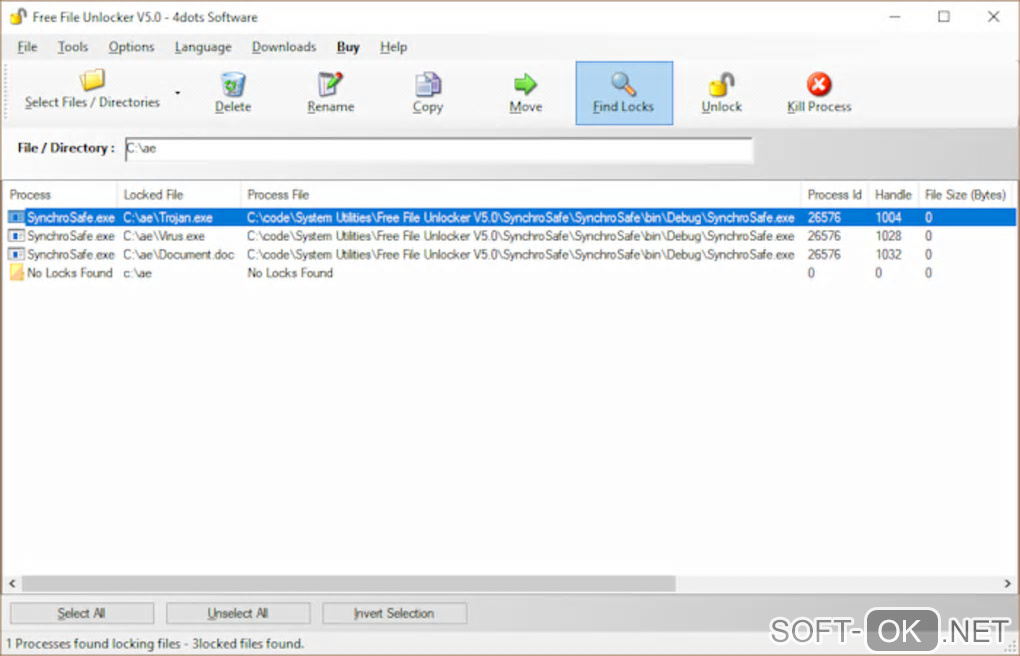Click the Rename toolbar icon

(330, 84)
